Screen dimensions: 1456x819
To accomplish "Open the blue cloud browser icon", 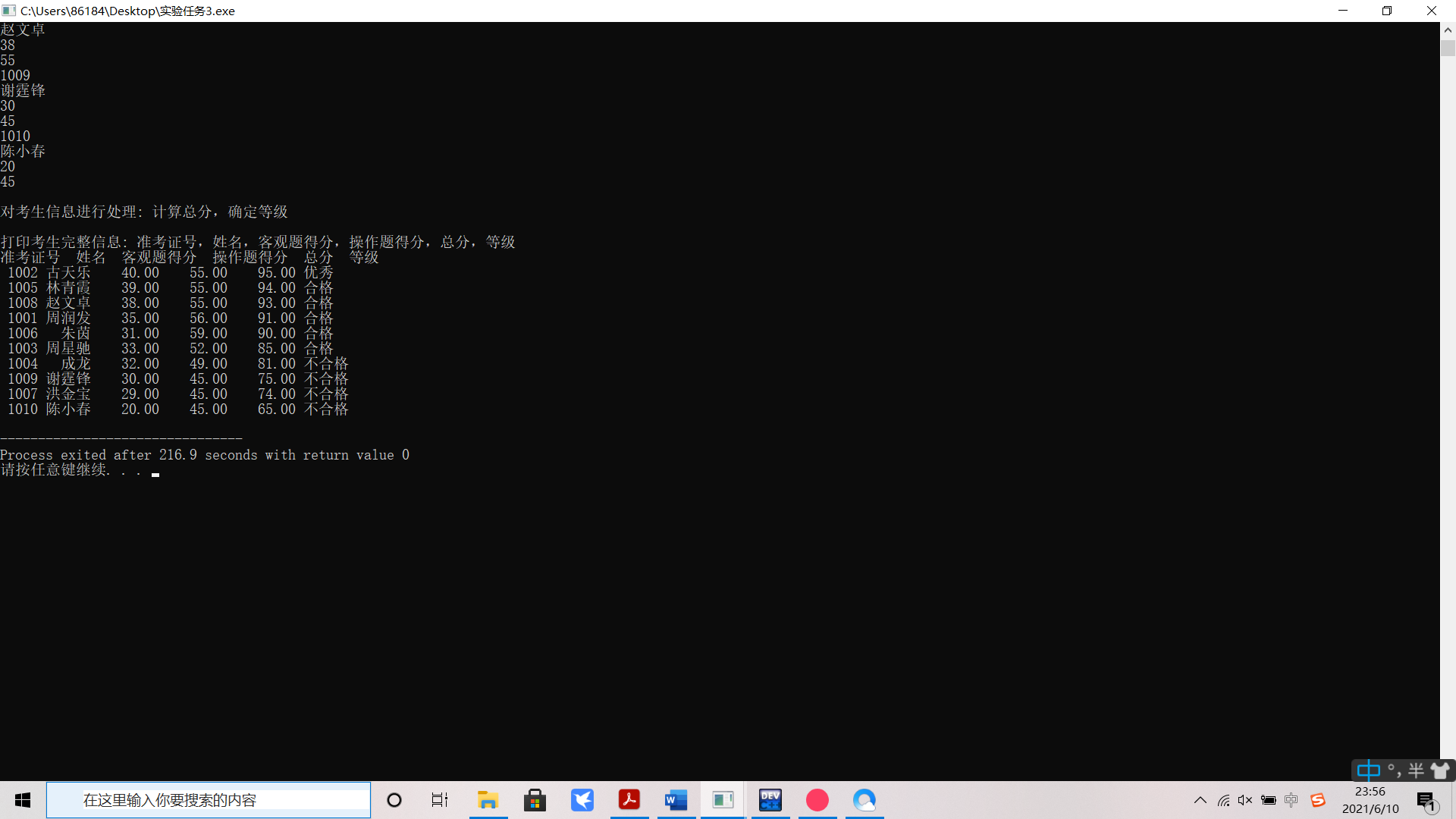I will click(864, 800).
